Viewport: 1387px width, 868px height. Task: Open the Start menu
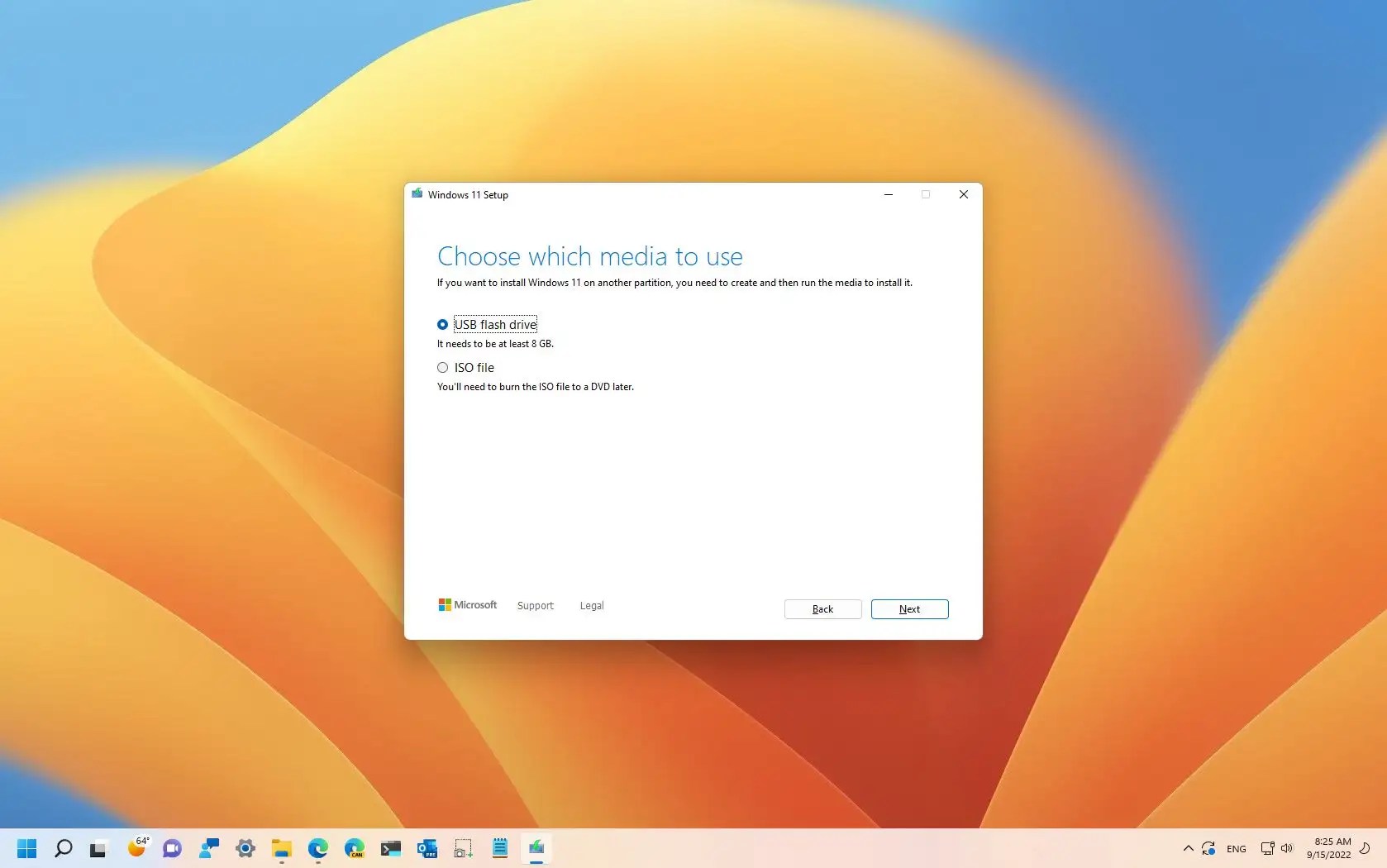coord(27,848)
